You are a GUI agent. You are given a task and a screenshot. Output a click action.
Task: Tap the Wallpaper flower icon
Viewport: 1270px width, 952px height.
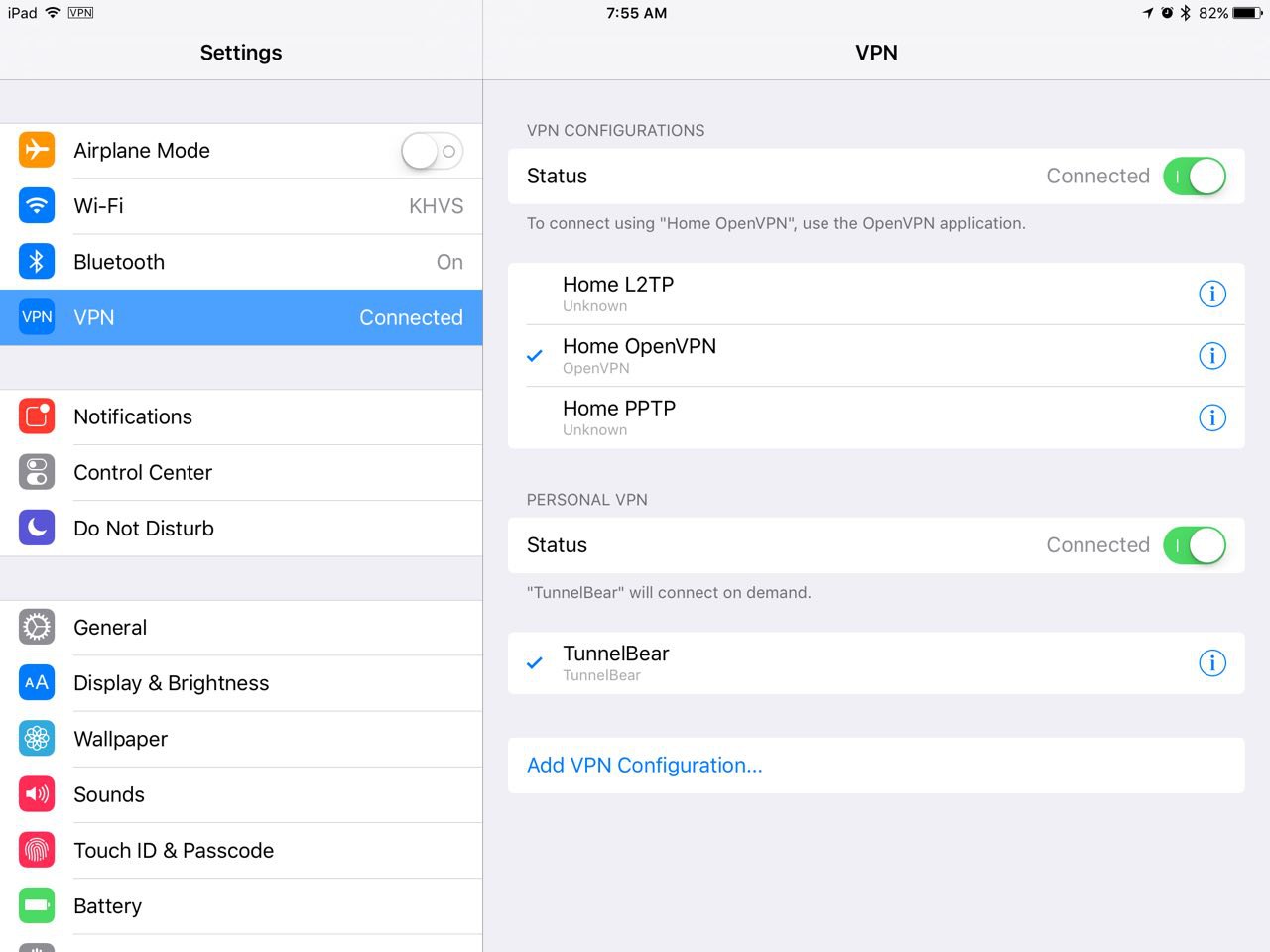pyautogui.click(x=37, y=739)
